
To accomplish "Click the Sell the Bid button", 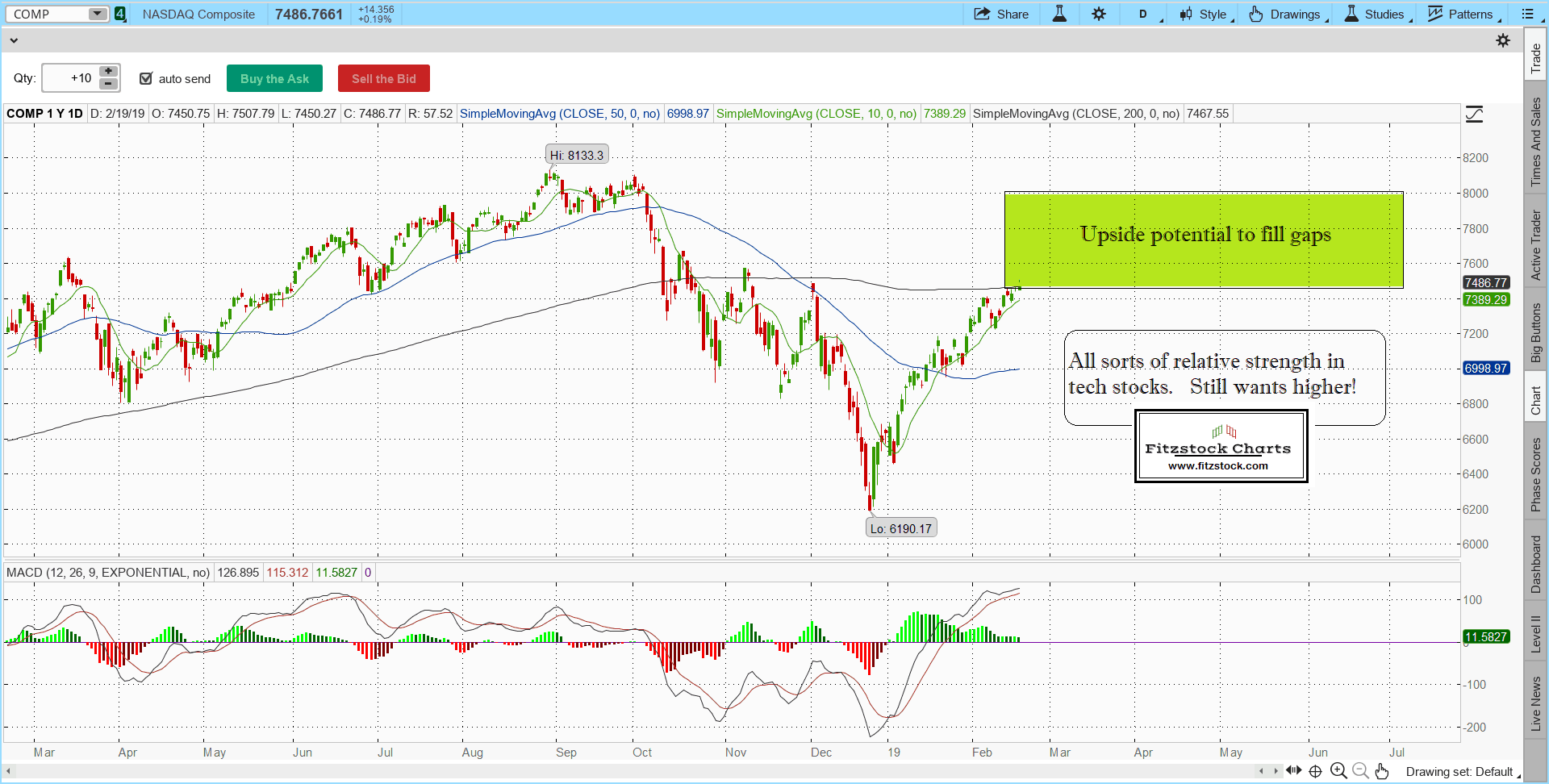I will tap(383, 78).
